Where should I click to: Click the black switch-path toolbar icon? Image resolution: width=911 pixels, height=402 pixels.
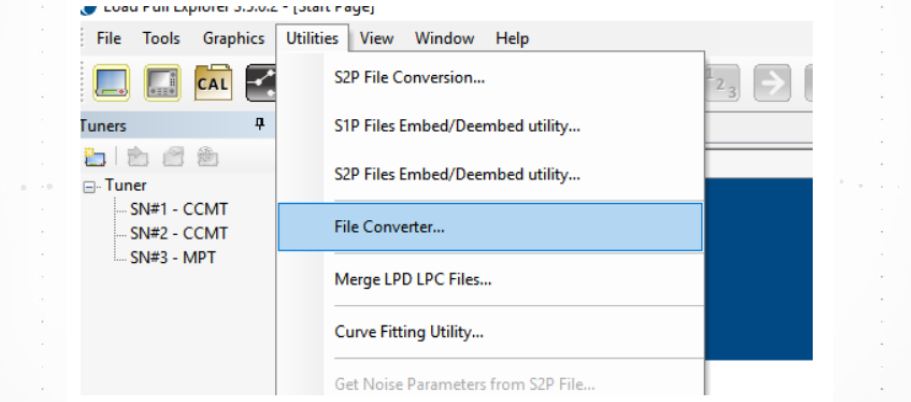point(262,83)
